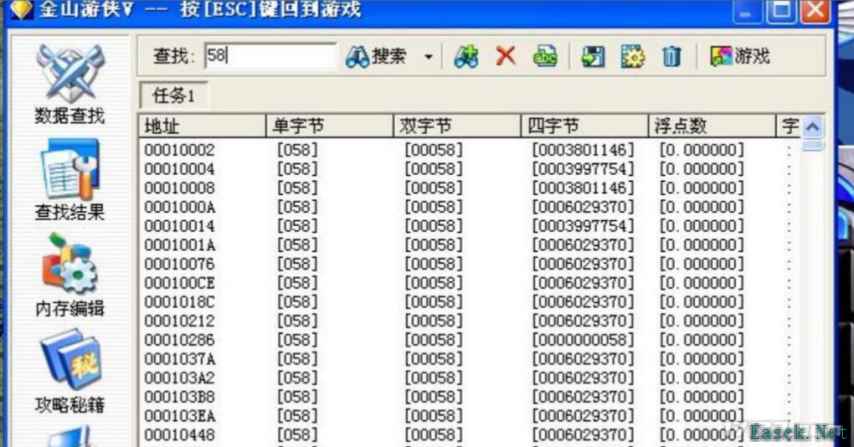Click the scrollbar up arrow in results list
Screen dimensions: 854x447
[x=813, y=127]
